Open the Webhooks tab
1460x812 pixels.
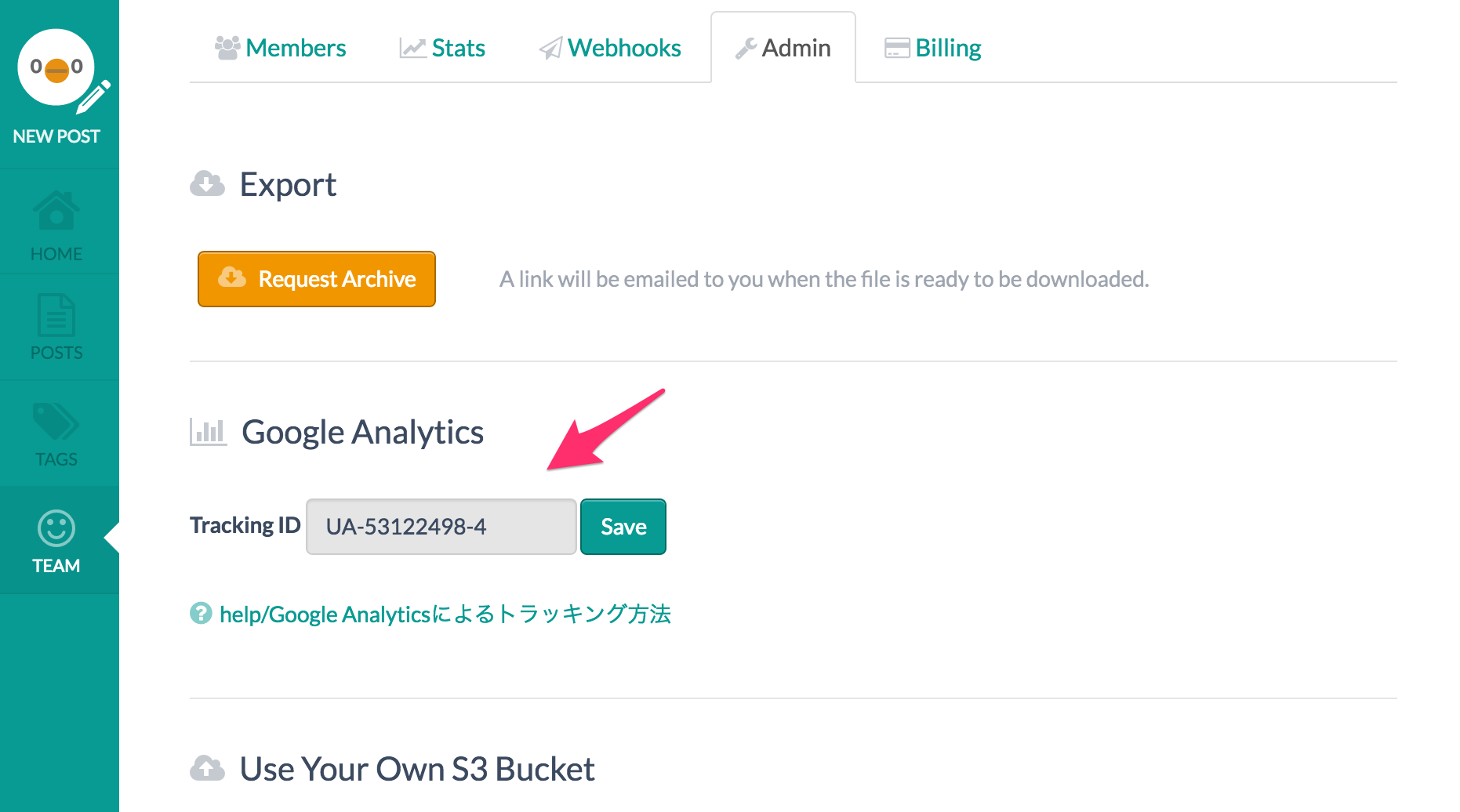click(610, 48)
